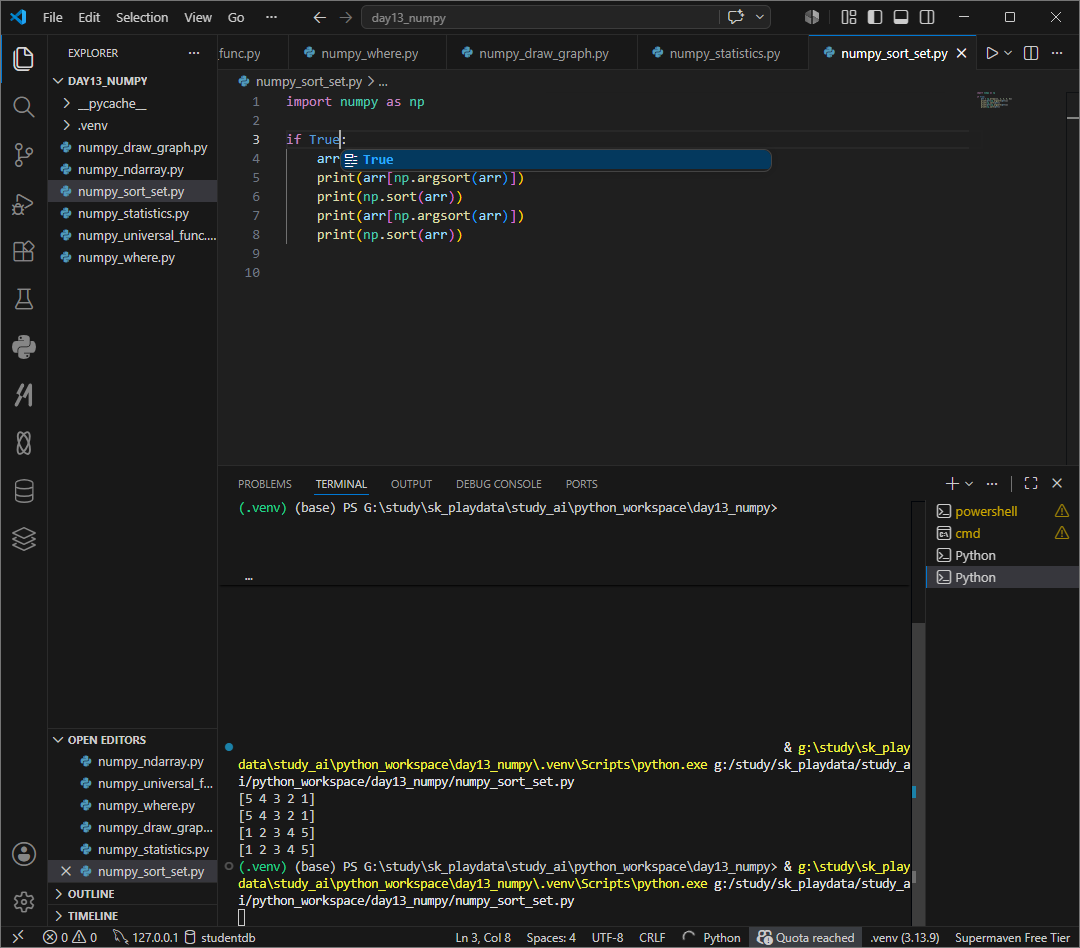Open numpy_ndarray.py in the file tree
The image size is (1080, 948).
coord(131,169)
